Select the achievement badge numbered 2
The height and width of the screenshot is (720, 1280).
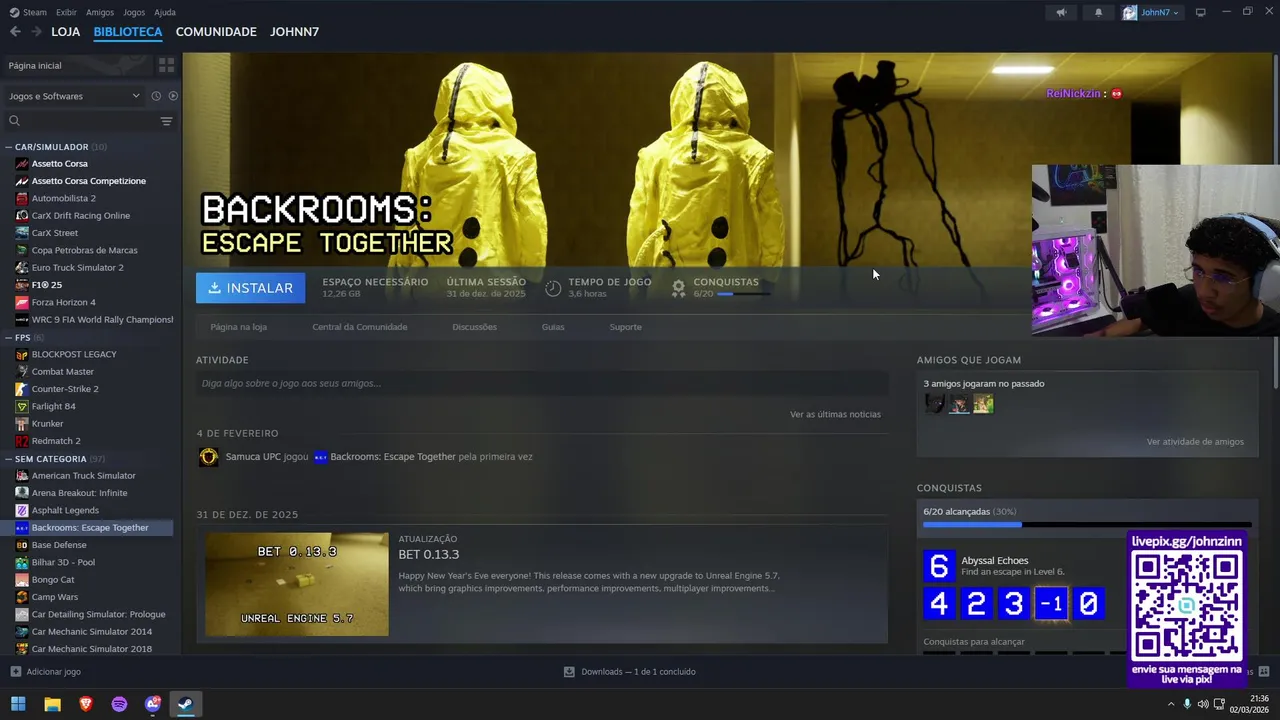976,603
